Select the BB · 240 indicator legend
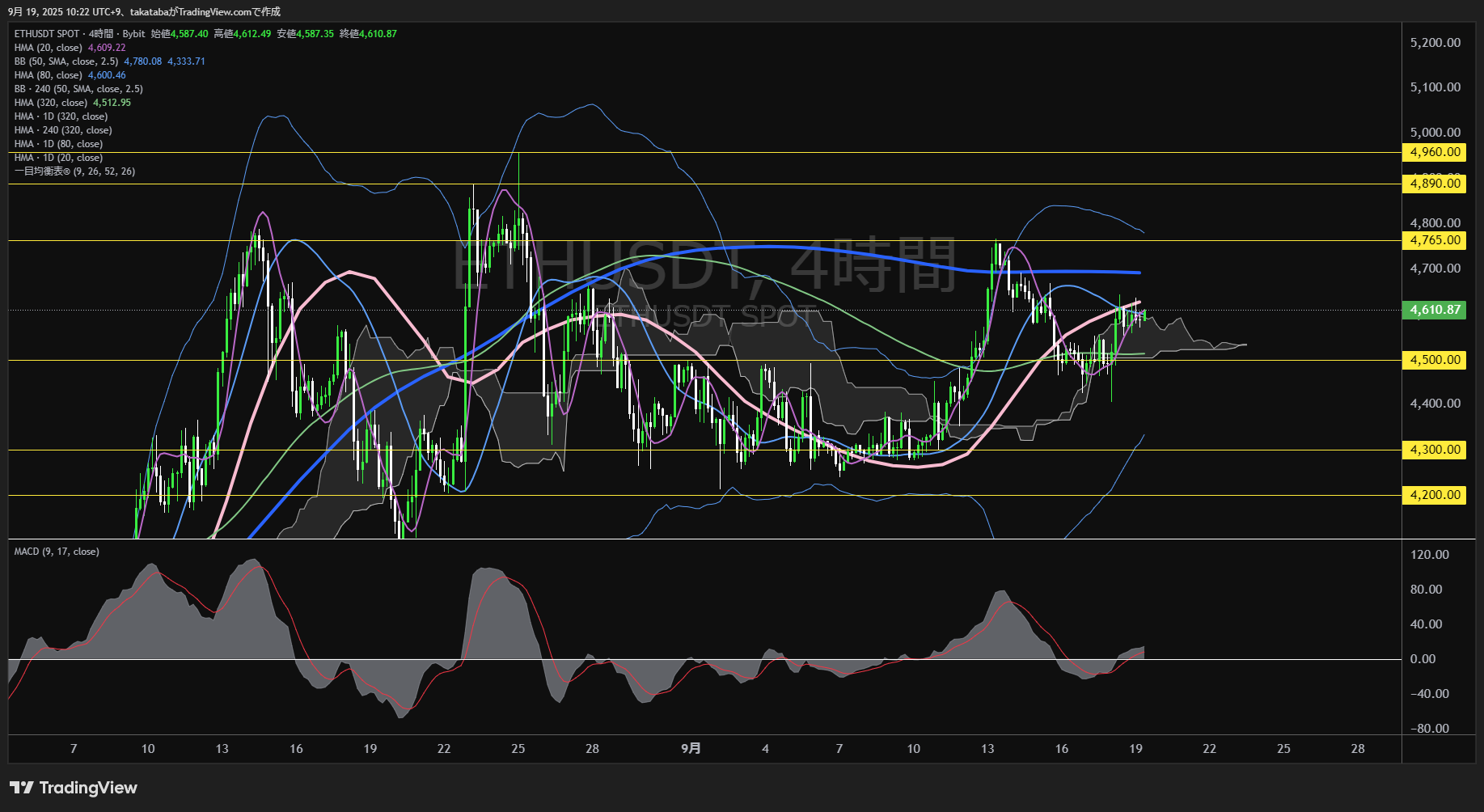This screenshot has height=812, width=1484. [x=78, y=89]
